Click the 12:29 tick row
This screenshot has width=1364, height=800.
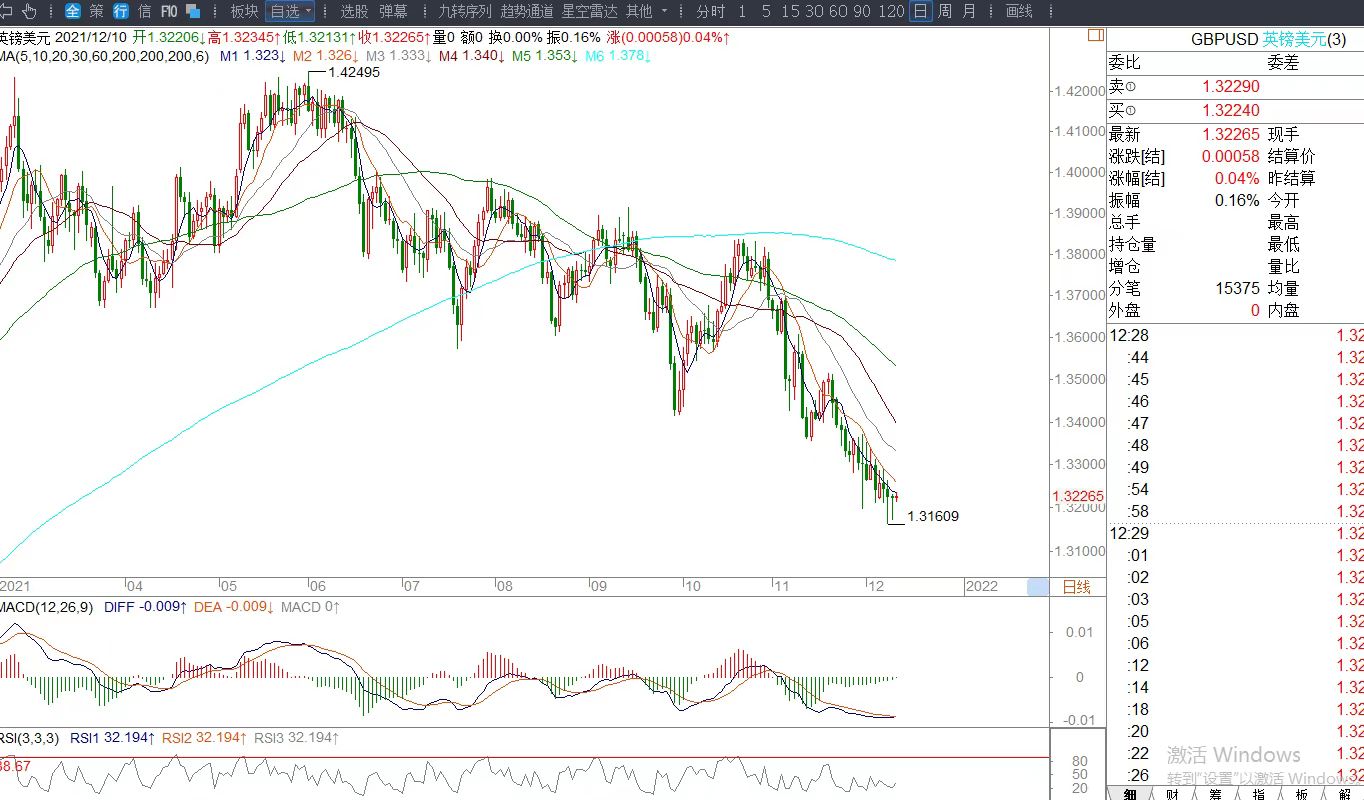(1236, 533)
